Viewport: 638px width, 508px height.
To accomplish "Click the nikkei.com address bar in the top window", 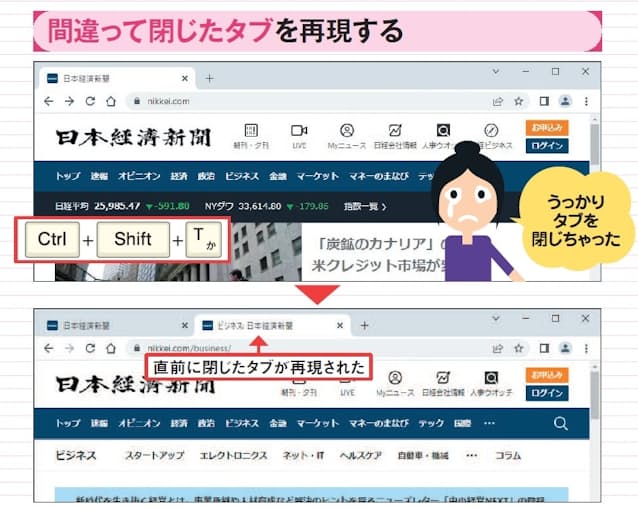I will [307, 101].
